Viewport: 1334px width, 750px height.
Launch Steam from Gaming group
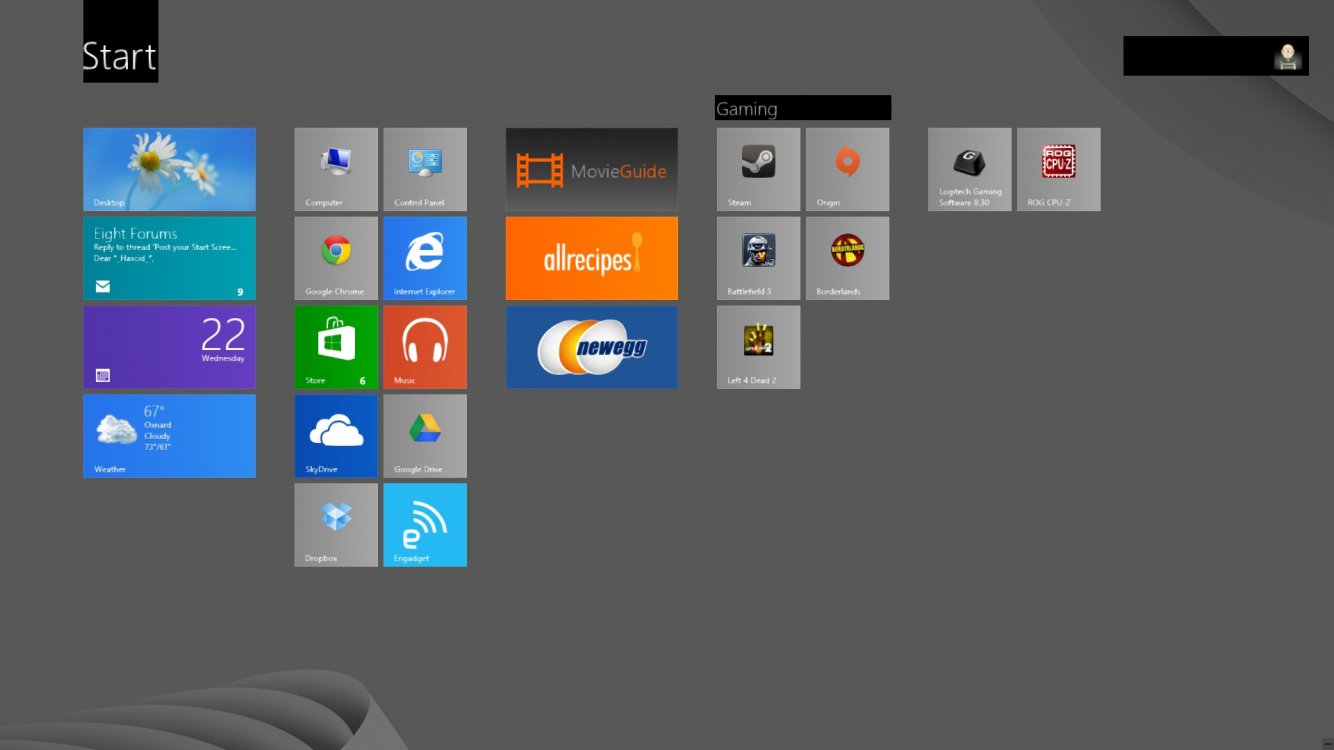pos(758,169)
